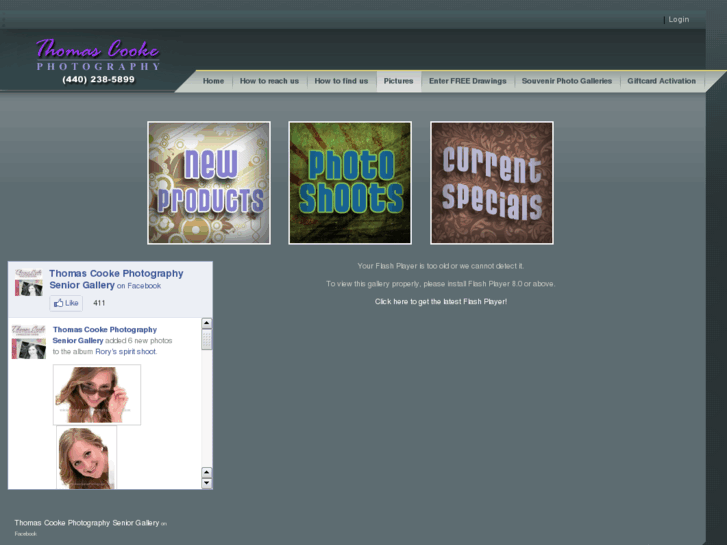View the photo of smiling girl tilting her head
The width and height of the screenshot is (727, 545).
point(87,458)
